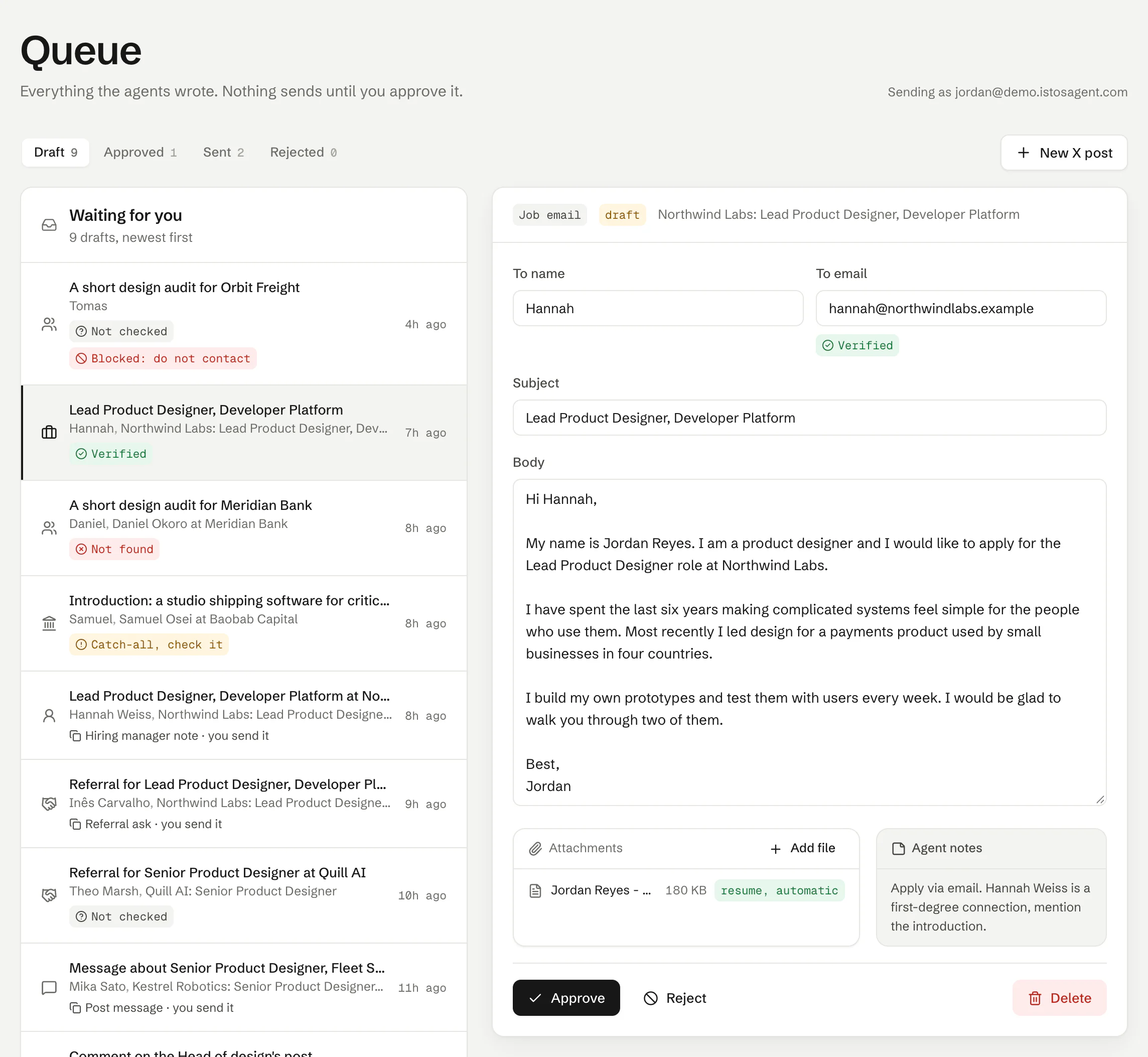1148x1057 pixels.
Task: Click the copy icon beside Post message
Action: 75,1007
